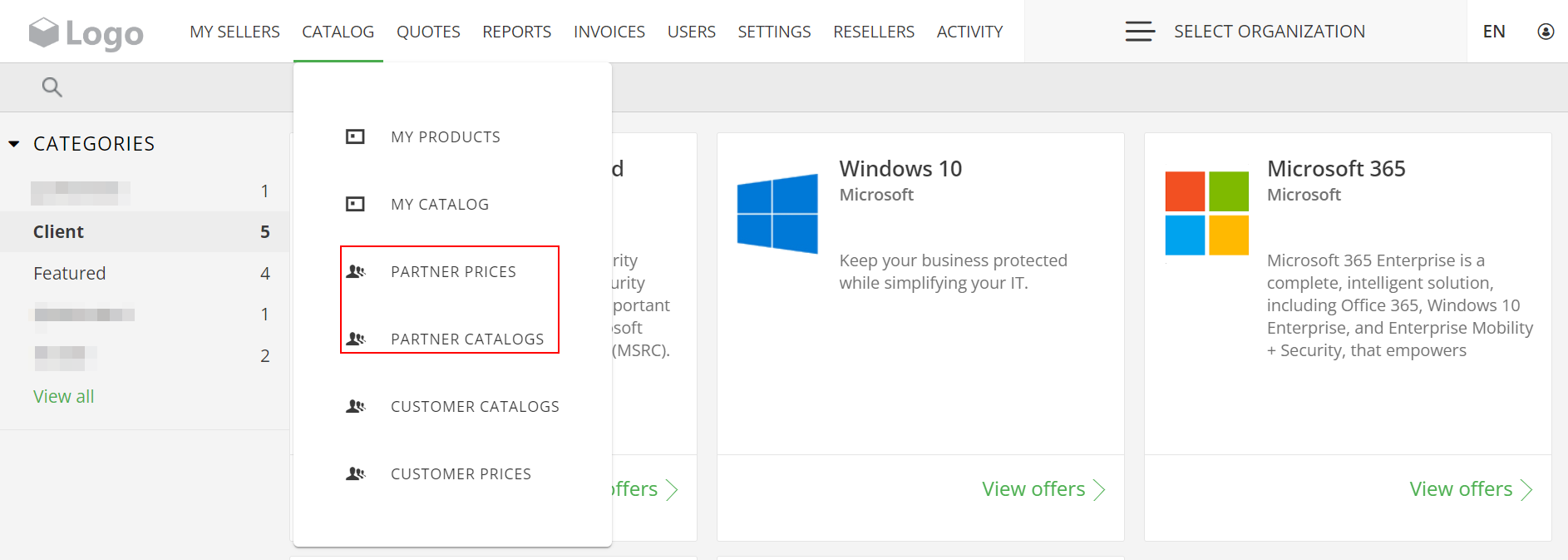Image resolution: width=1568 pixels, height=560 pixels.
Task: Open the EN language selector
Action: (1494, 32)
